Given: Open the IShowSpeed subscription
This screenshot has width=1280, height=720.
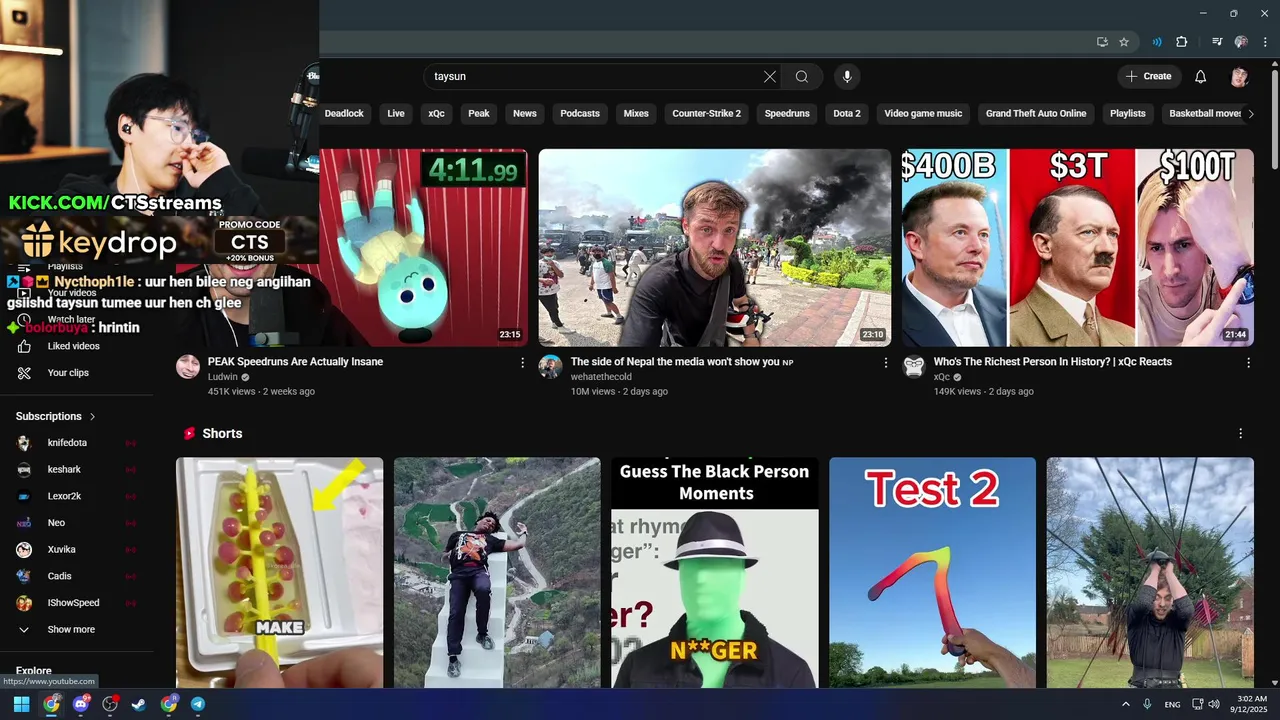Looking at the screenshot, I should coord(75,603).
